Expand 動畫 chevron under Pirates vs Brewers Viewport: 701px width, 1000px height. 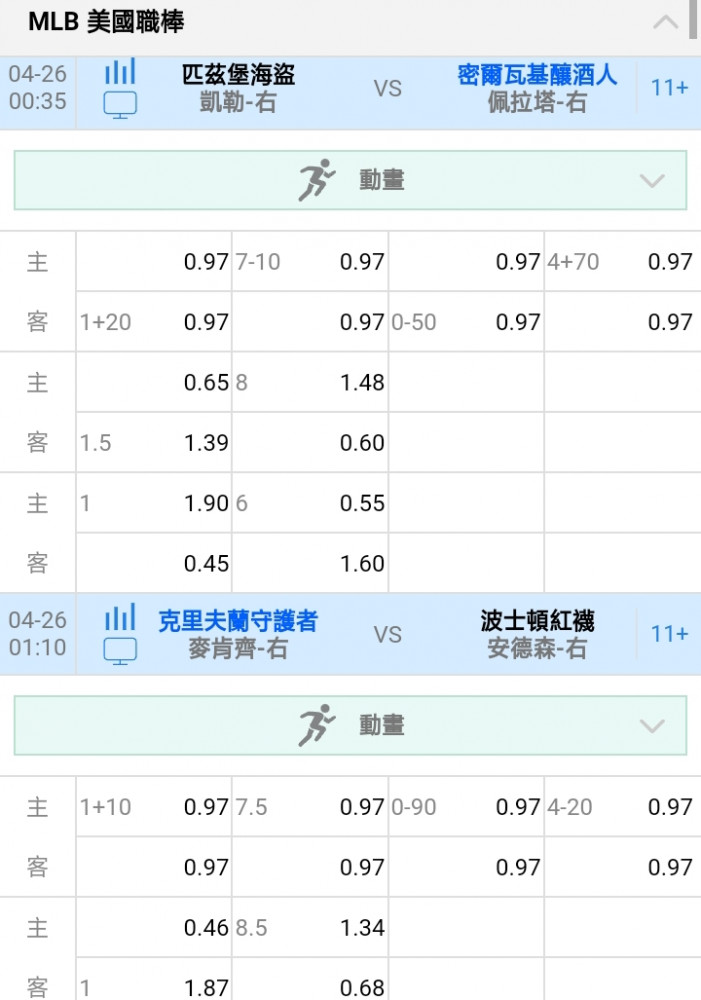(x=652, y=181)
